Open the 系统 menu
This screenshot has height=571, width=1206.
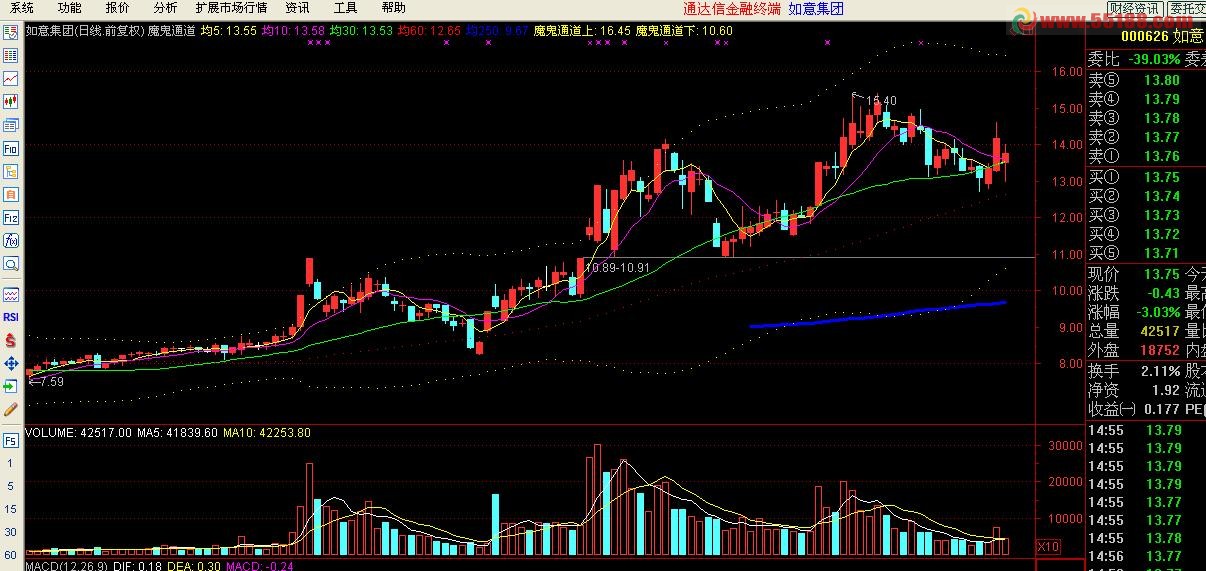(x=22, y=7)
